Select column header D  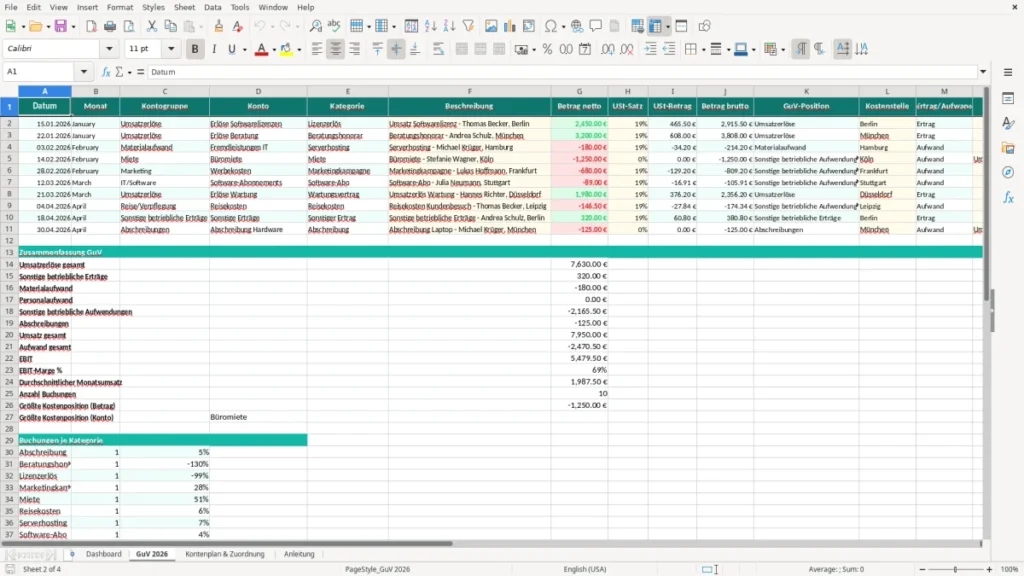[258, 91]
